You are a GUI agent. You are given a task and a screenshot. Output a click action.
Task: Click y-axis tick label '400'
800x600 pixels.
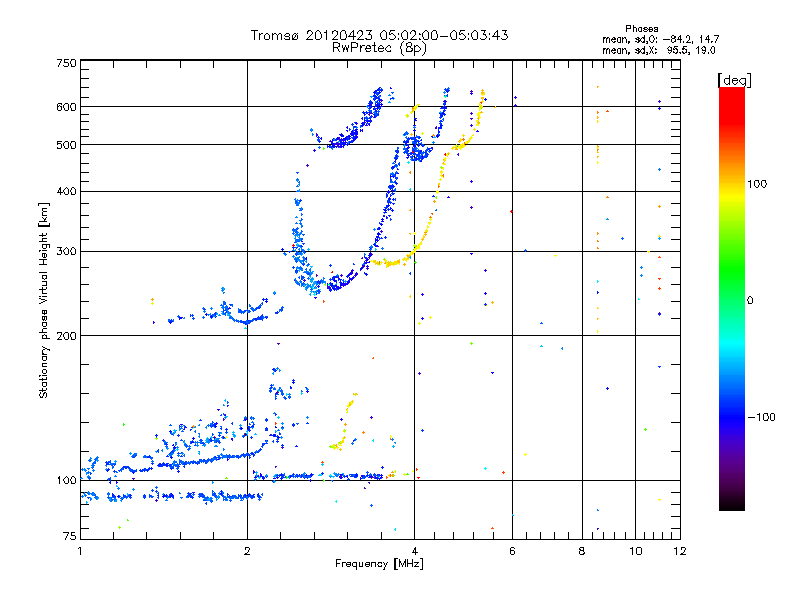tap(66, 191)
